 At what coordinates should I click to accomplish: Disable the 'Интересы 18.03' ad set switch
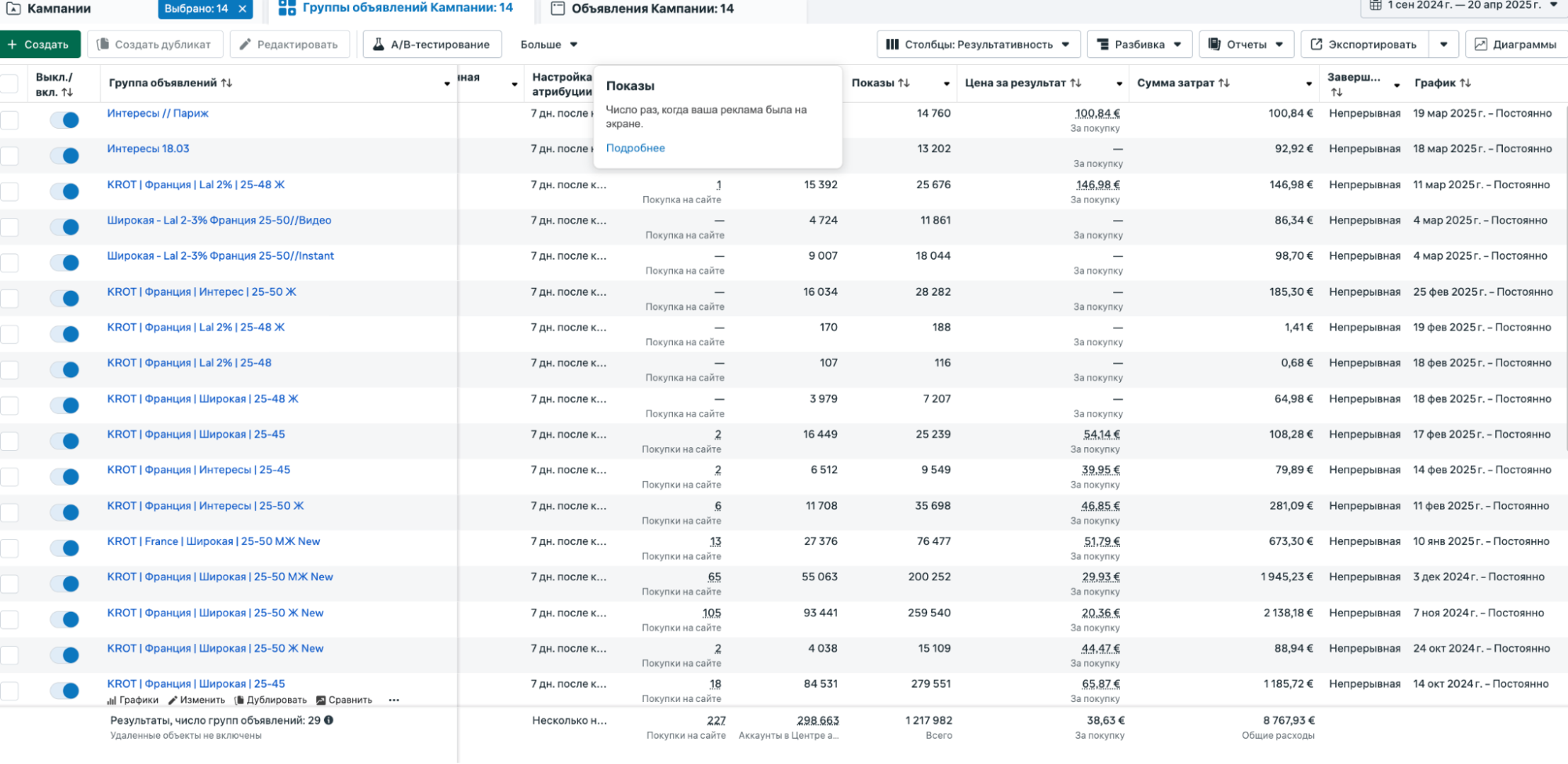[65, 155]
